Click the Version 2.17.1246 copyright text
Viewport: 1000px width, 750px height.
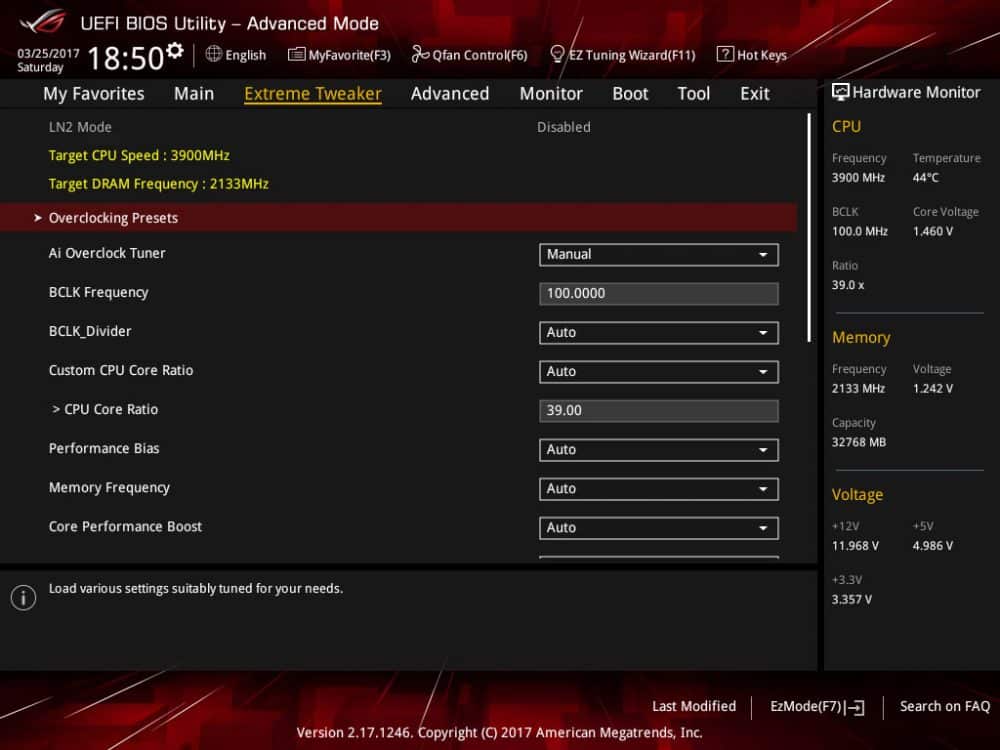[499, 732]
